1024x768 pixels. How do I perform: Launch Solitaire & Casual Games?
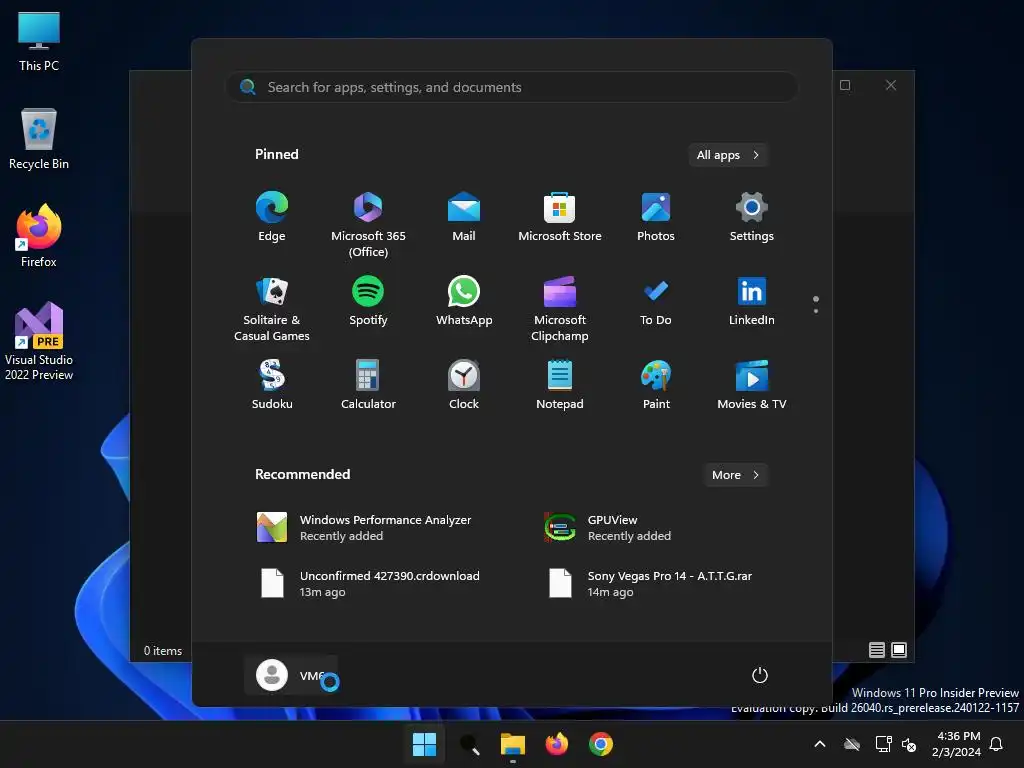[272, 308]
